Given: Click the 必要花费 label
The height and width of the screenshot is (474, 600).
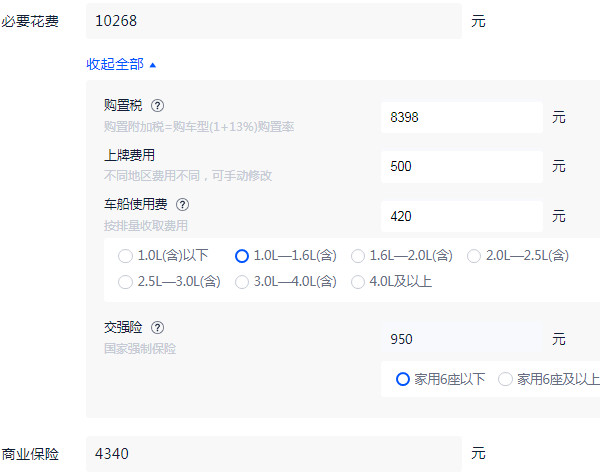Looking at the screenshot, I should click(x=30, y=21).
